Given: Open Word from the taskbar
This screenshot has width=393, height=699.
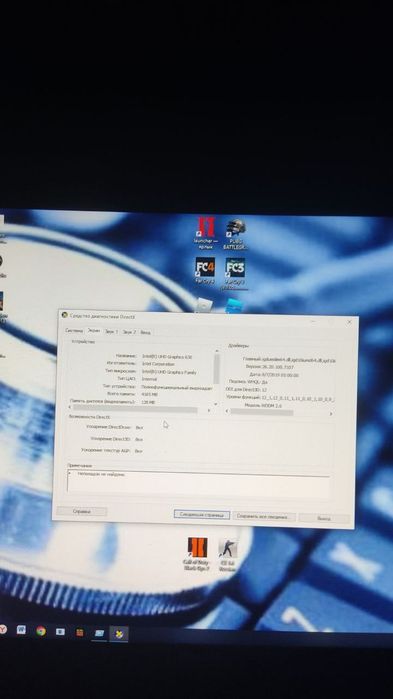Looking at the screenshot, I should coord(21,630).
